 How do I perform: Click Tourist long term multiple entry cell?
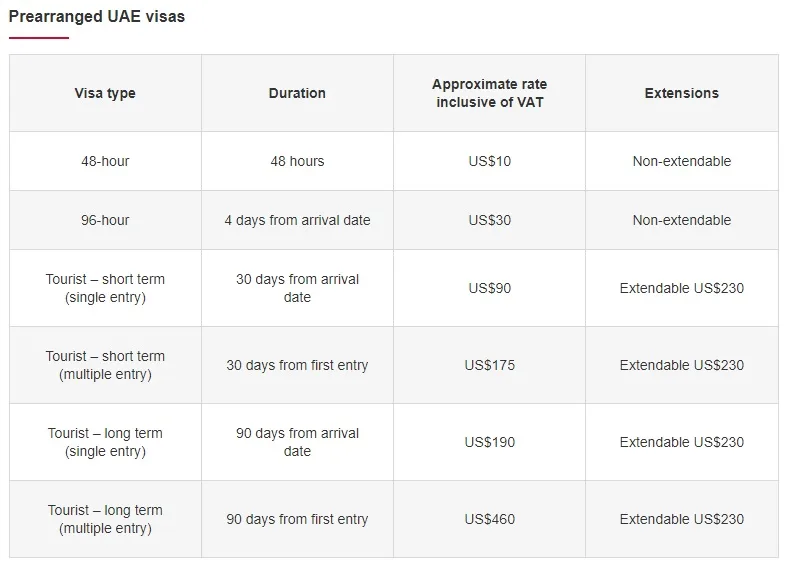[105, 519]
